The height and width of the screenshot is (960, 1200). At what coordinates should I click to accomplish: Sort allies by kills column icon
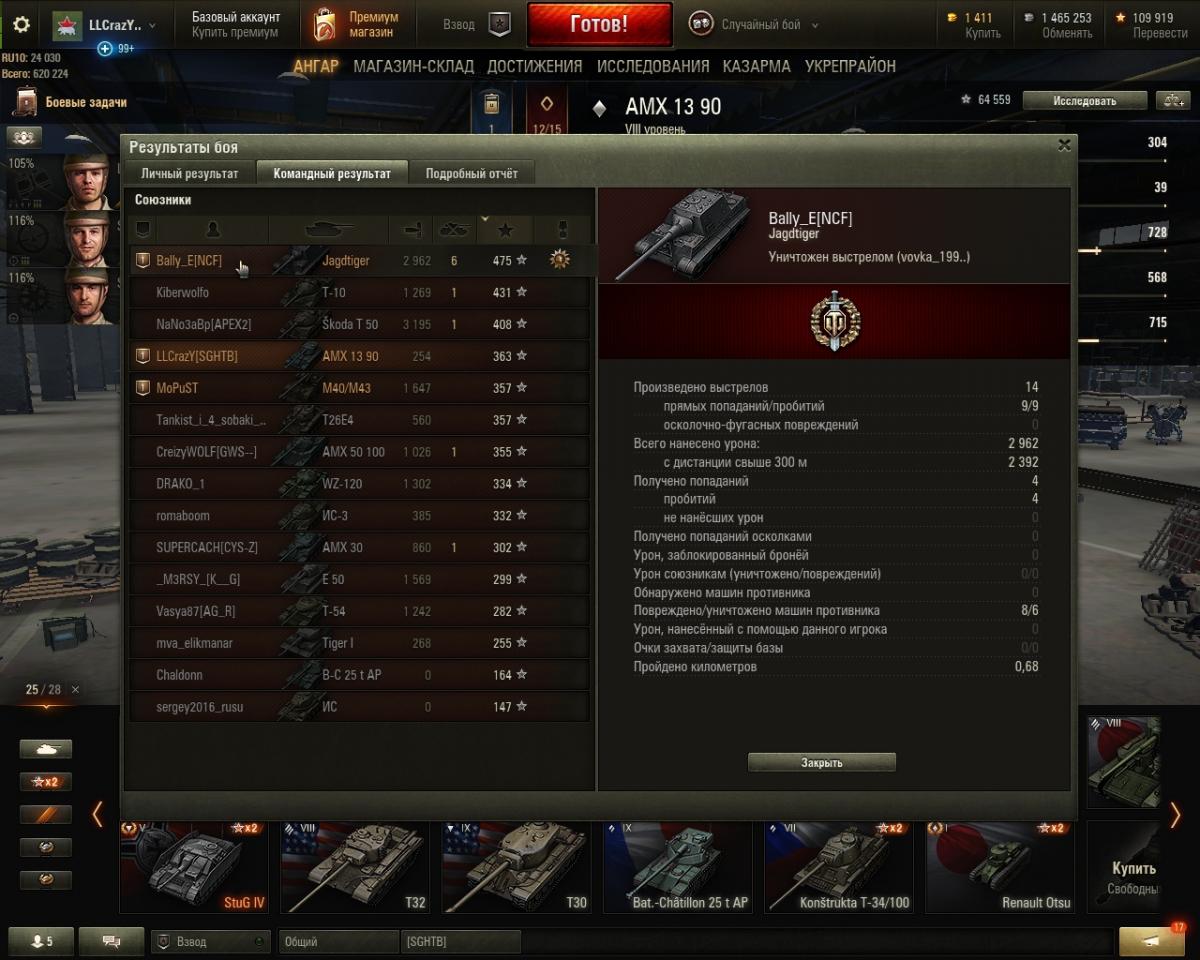coord(454,230)
